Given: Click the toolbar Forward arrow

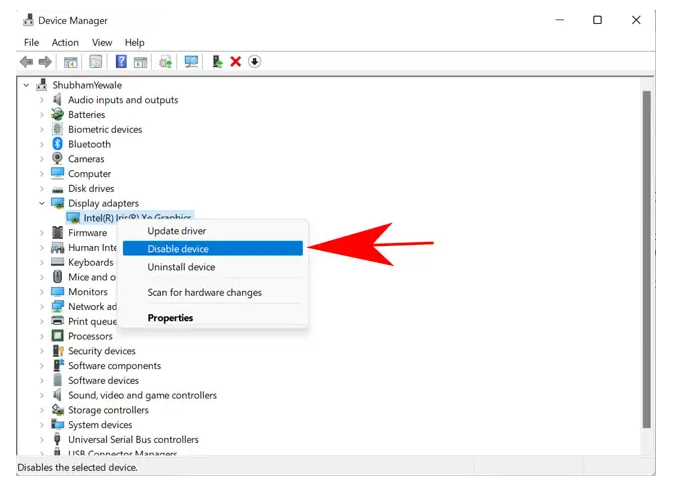Looking at the screenshot, I should pos(45,62).
